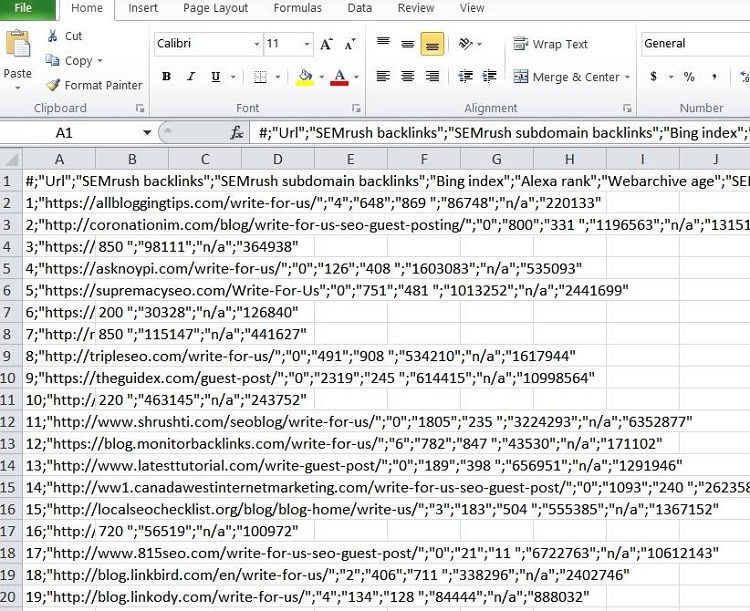Align text left
Image resolution: width=750 pixels, height=611 pixels.
383,77
